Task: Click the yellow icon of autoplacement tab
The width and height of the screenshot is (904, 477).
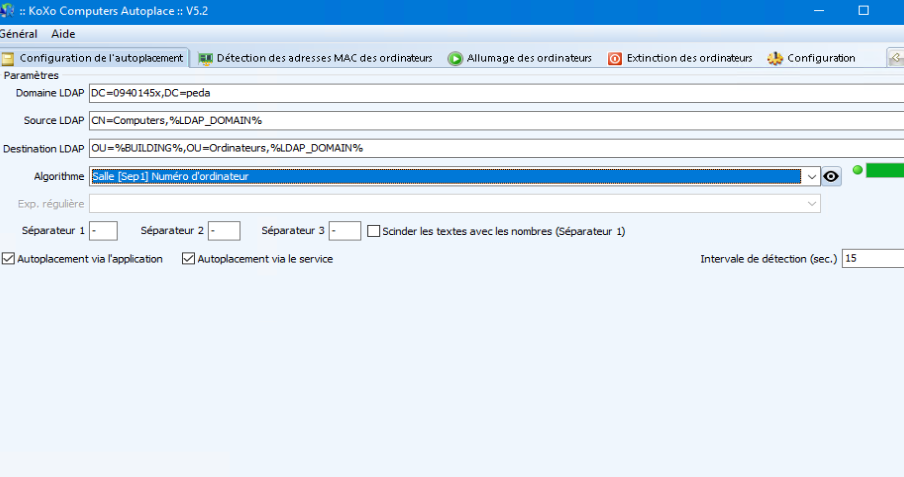Action: click(x=7, y=59)
